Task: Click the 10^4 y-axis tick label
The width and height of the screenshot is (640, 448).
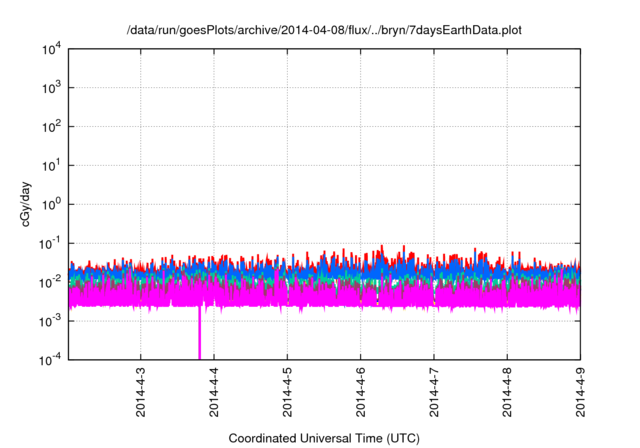Action: coord(51,49)
